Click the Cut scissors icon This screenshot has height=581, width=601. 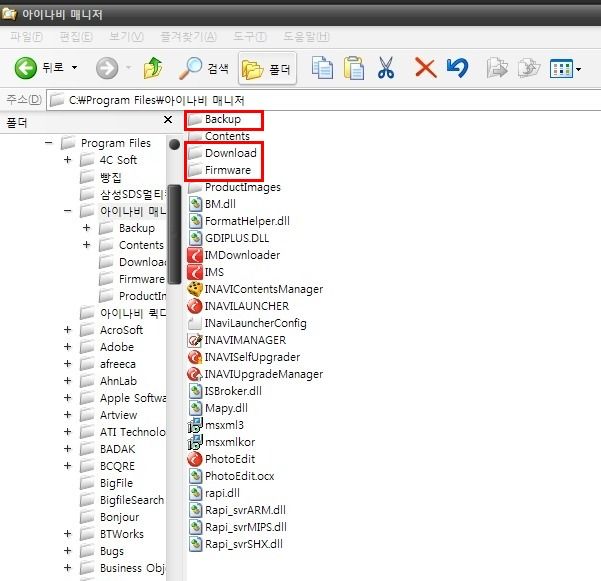tap(386, 68)
